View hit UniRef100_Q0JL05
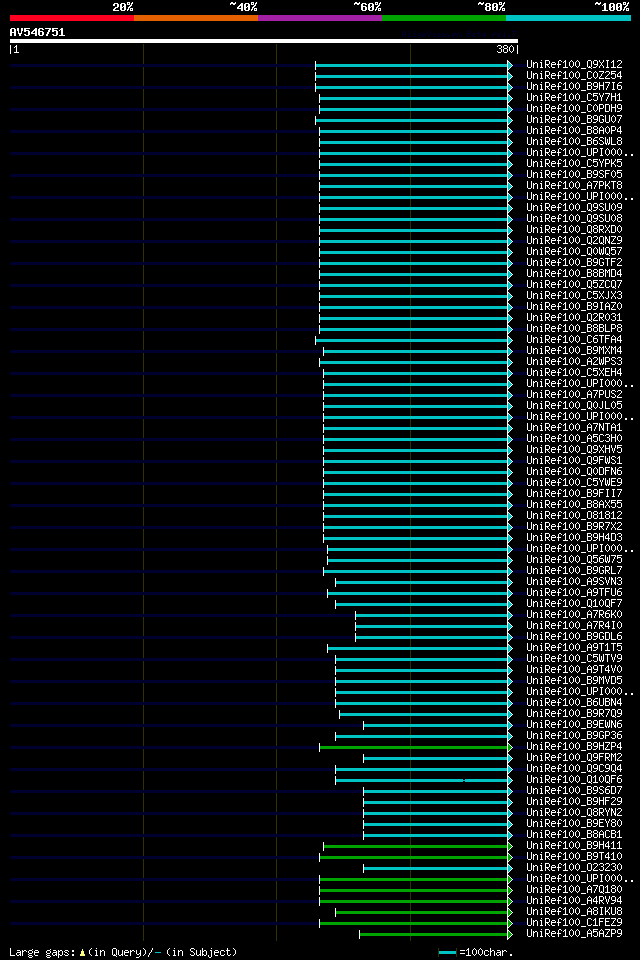This screenshot has height=960, width=640. [x=574, y=406]
